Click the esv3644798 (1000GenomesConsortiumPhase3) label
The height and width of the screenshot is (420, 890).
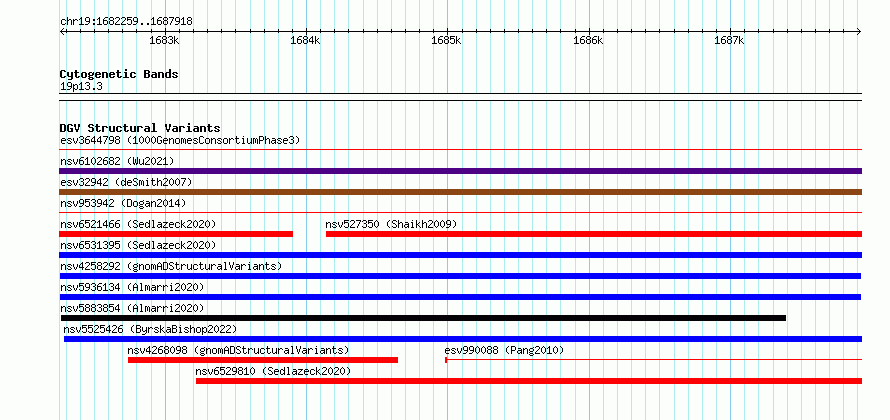pyautogui.click(x=180, y=140)
